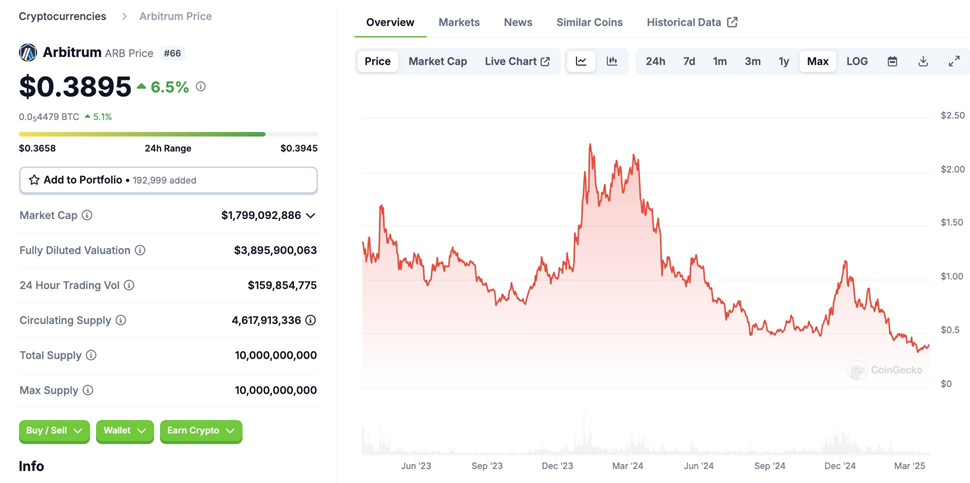
Task: Click 24 Hour Trading Vol info icon
Action: (129, 286)
